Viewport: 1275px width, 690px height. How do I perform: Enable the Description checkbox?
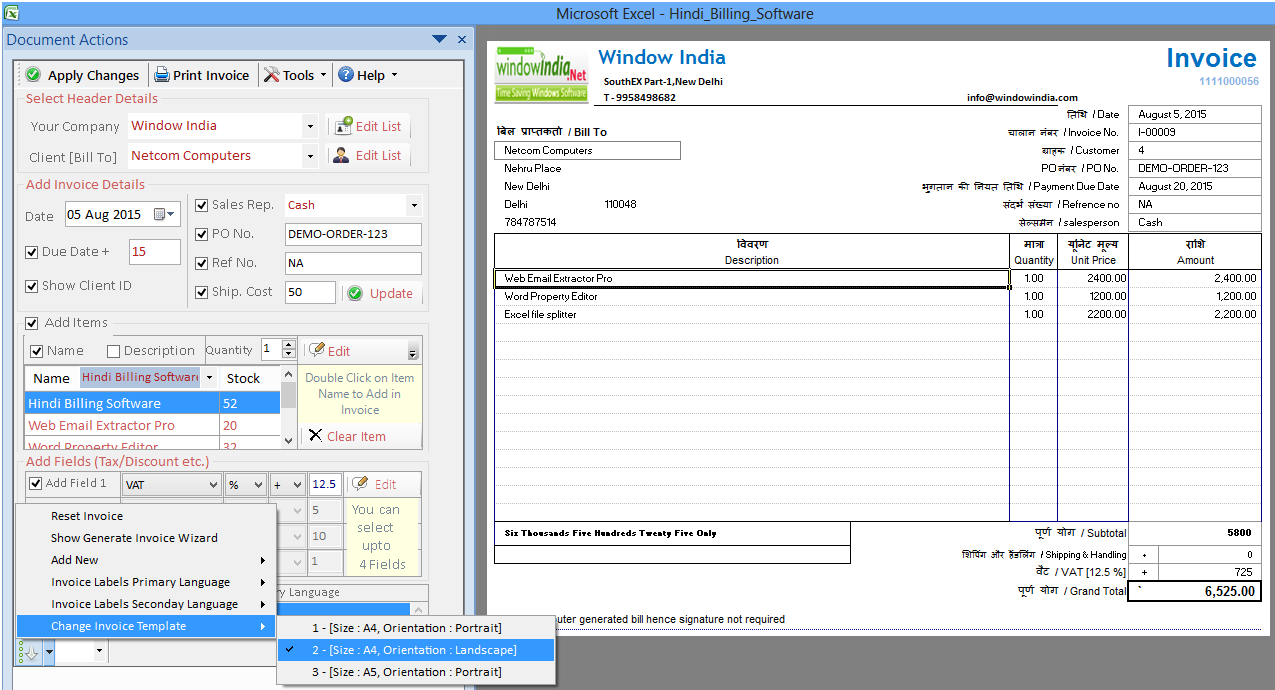[115, 350]
